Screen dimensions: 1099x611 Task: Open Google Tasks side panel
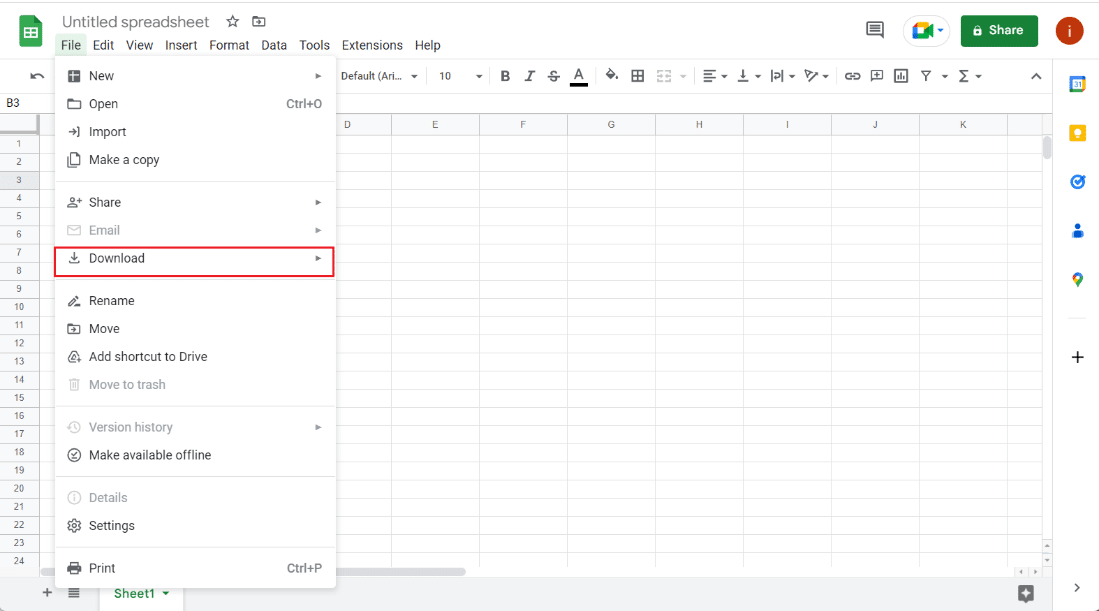1077,181
